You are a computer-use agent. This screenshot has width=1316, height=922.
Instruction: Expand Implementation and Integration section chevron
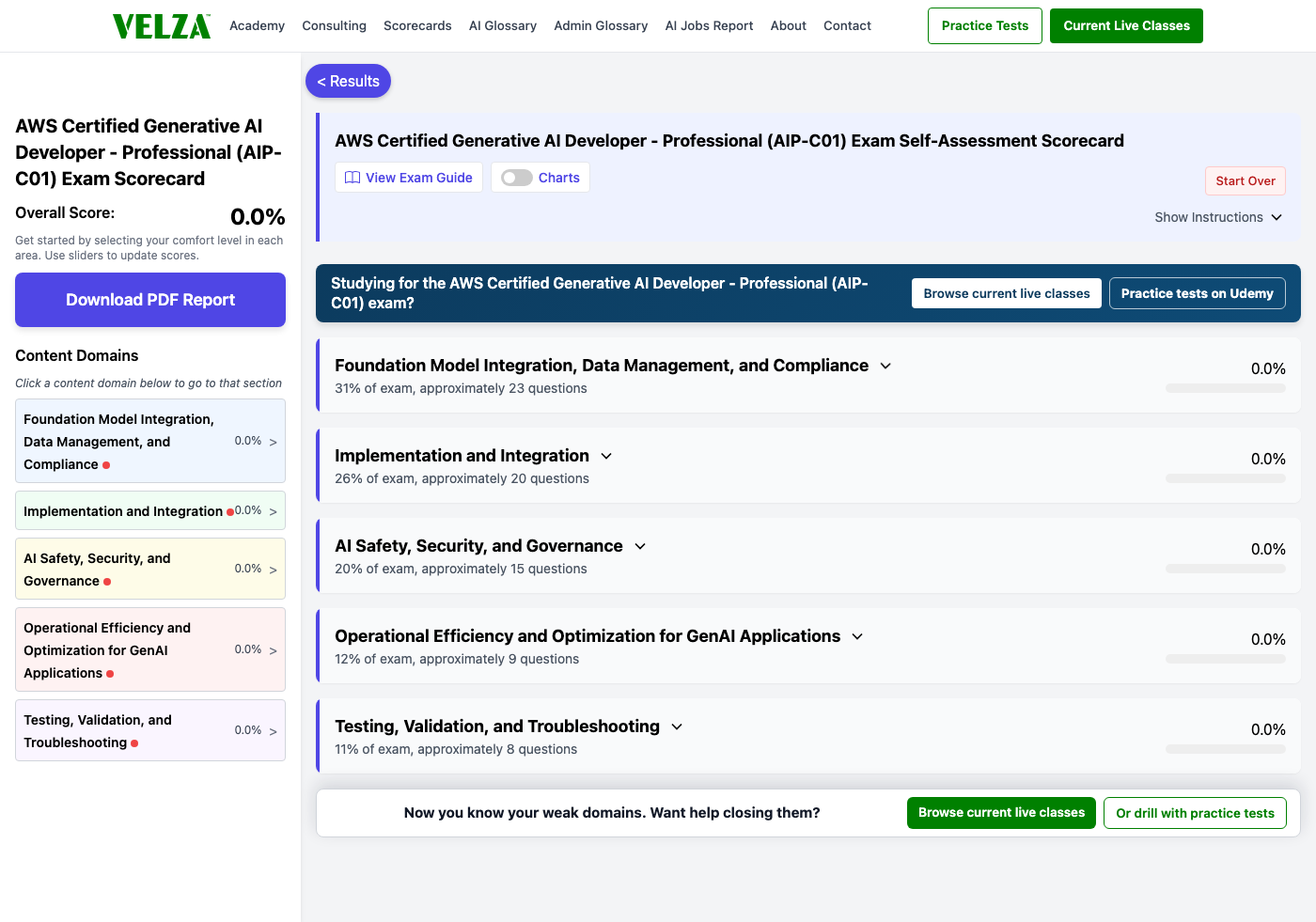coord(606,456)
